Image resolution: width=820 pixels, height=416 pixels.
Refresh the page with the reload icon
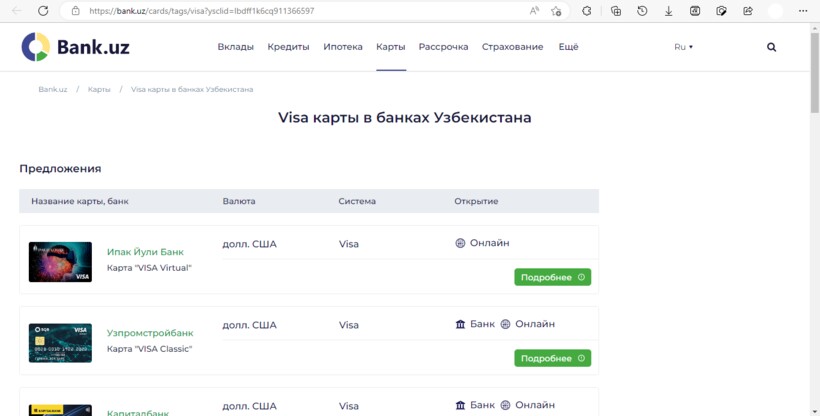tap(42, 11)
